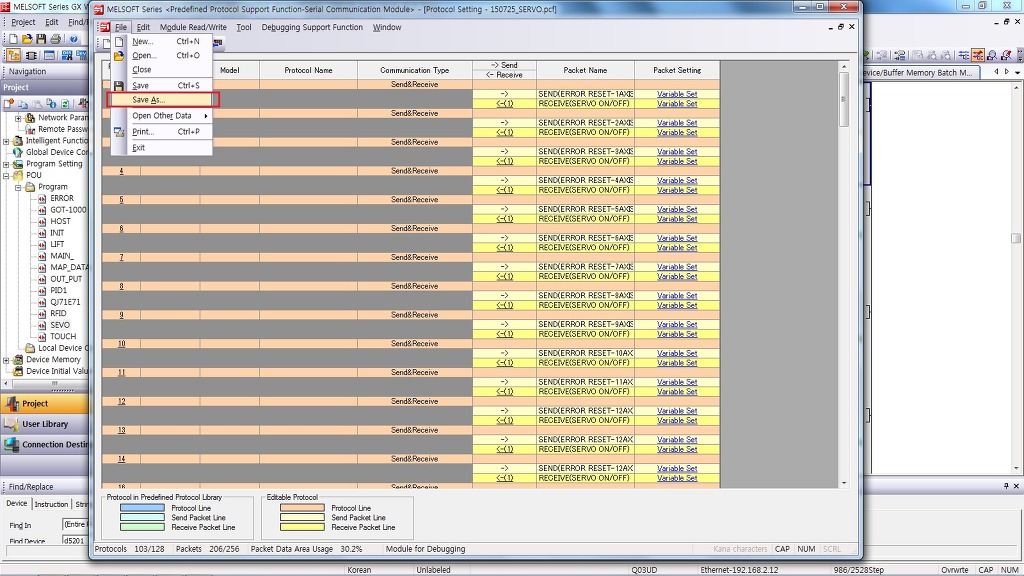Screen dimensions: 1024x576
Task: Open the Device/Buffer Memory Batch Monitor tab
Action: tap(919, 72)
